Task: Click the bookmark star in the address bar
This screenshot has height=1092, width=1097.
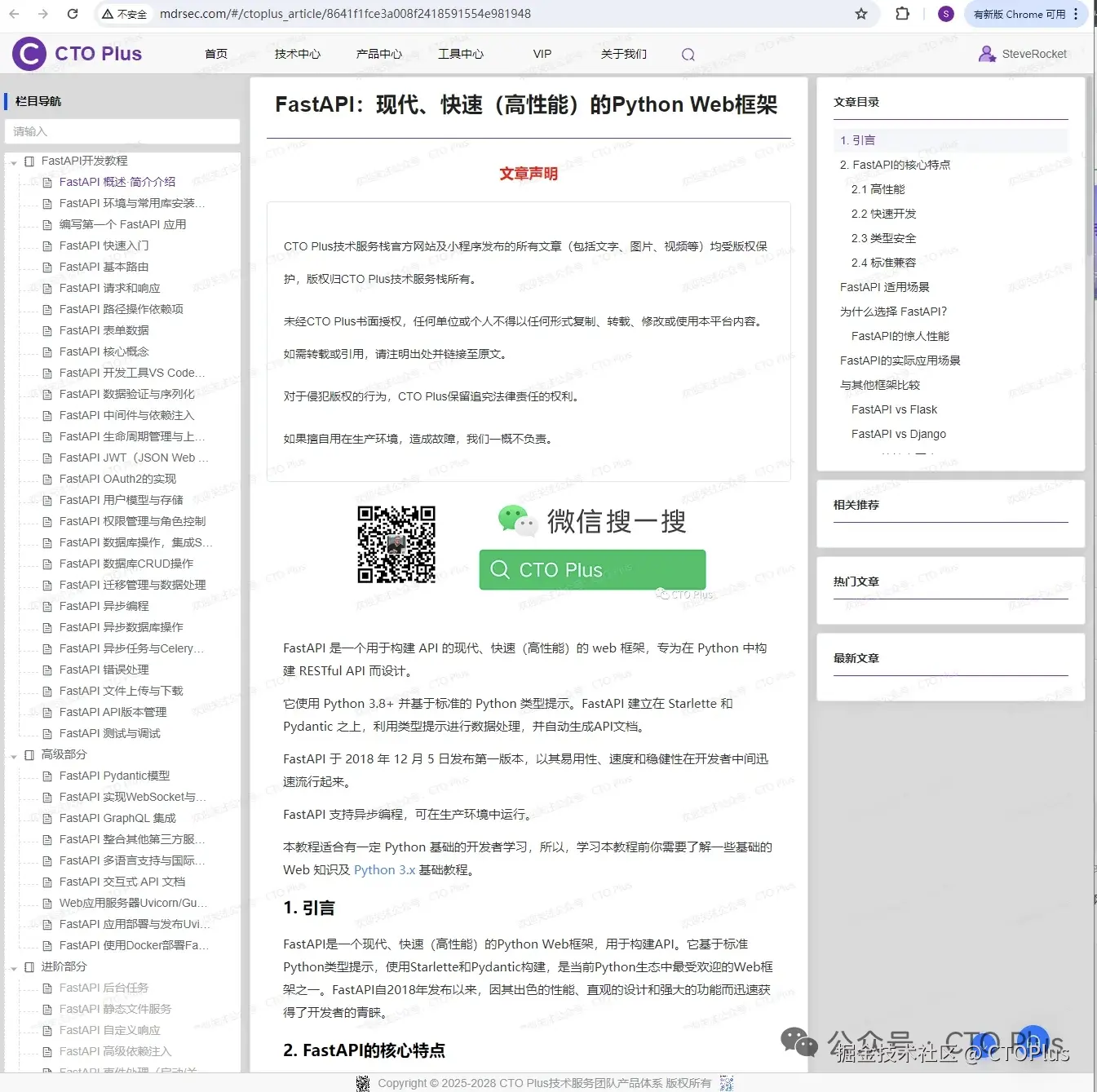Action: click(x=860, y=13)
